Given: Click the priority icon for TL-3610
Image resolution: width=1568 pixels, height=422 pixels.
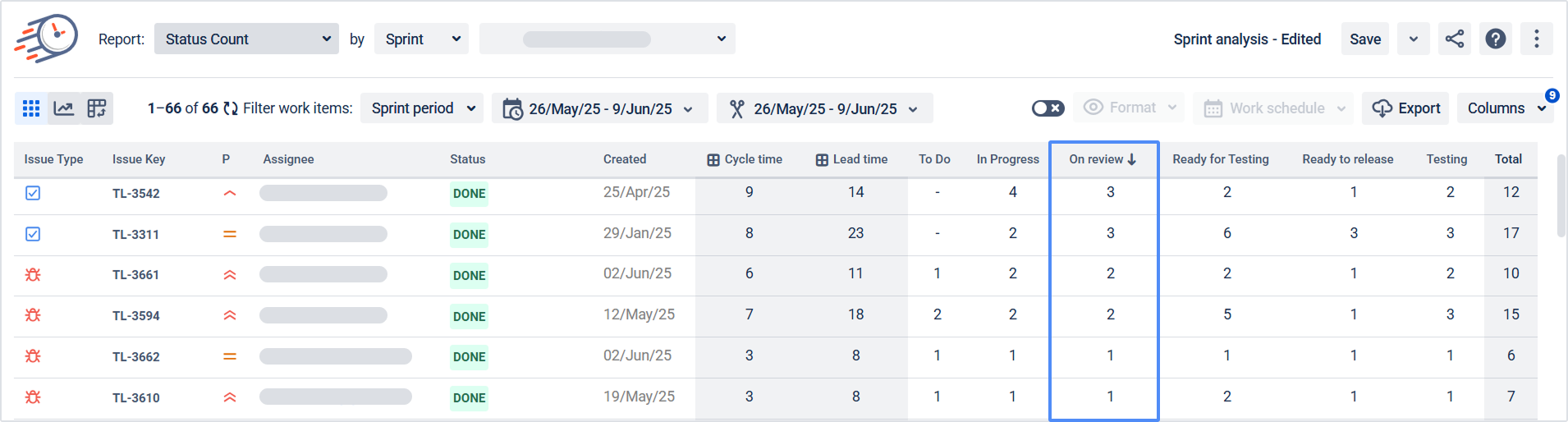Looking at the screenshot, I should (x=230, y=397).
